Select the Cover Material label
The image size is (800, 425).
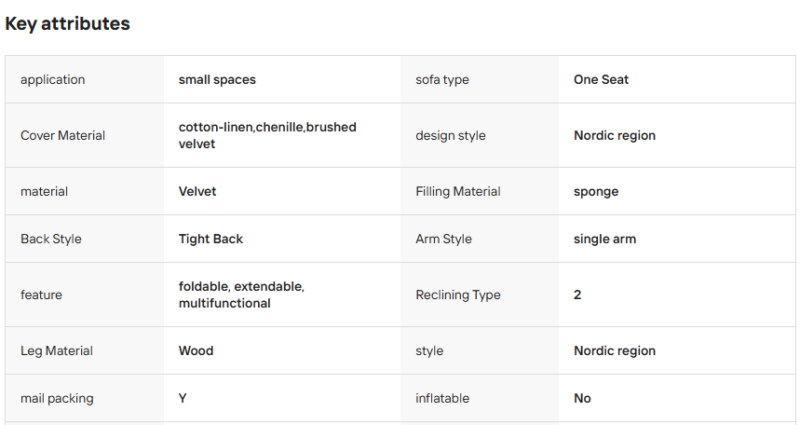tap(63, 135)
